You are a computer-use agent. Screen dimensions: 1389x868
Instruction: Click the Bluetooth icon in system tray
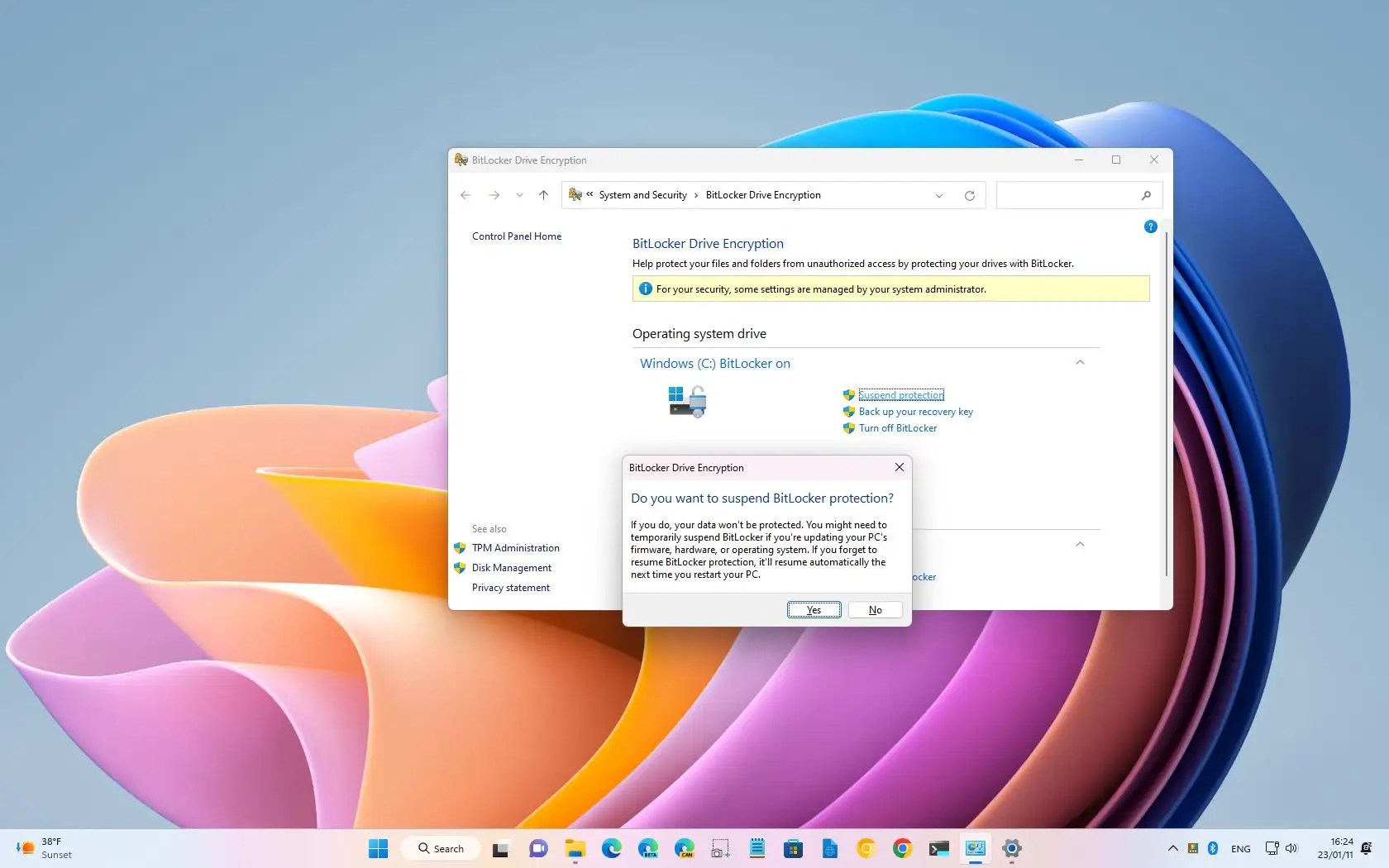pos(1212,848)
